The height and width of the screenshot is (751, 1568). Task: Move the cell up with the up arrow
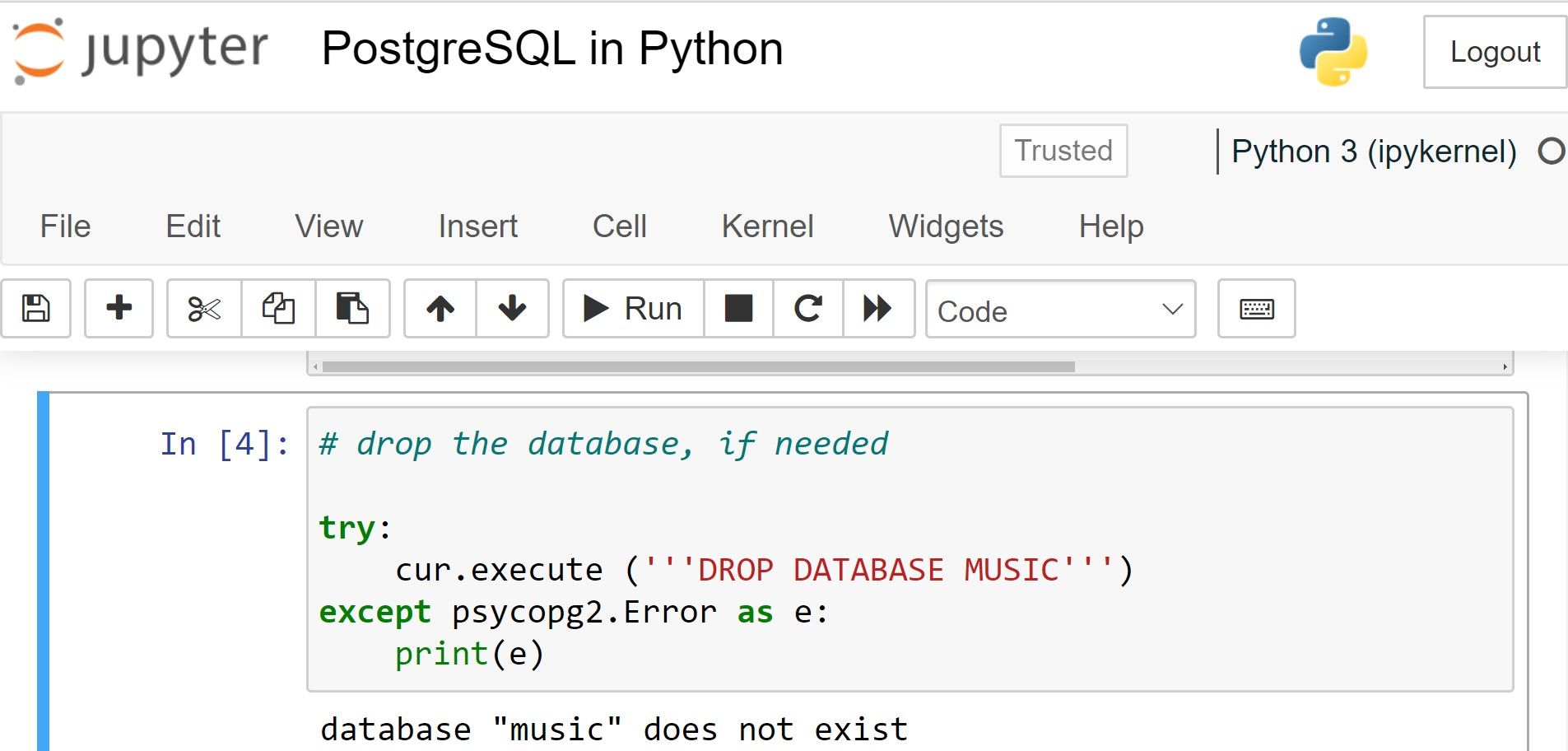click(x=440, y=309)
